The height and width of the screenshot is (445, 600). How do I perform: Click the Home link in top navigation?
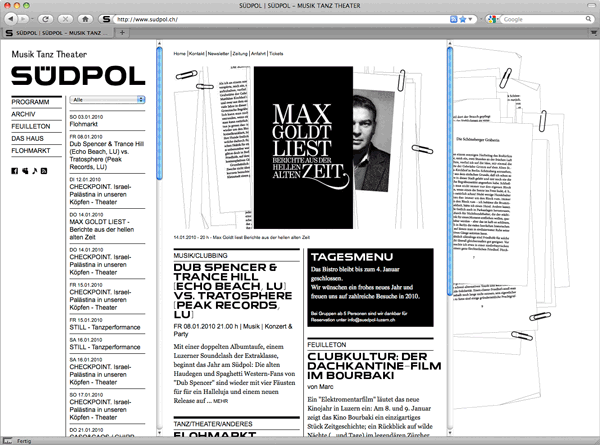pos(179,54)
